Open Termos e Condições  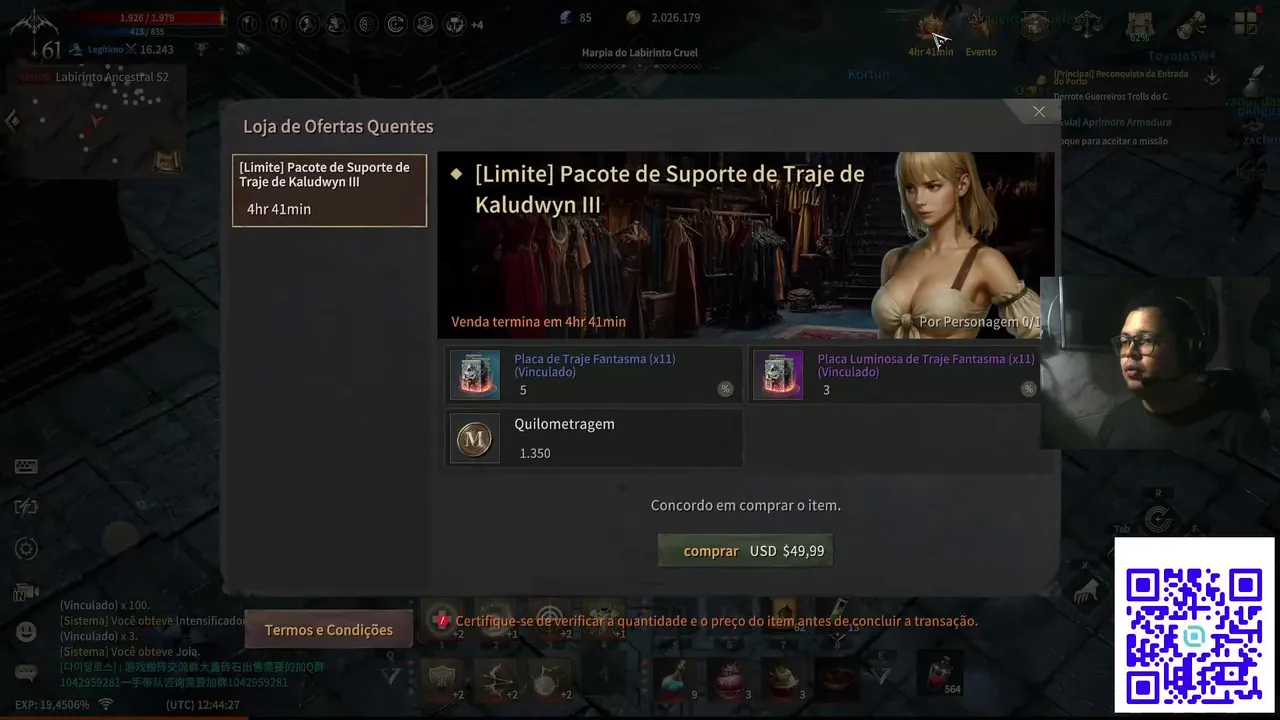(x=328, y=630)
